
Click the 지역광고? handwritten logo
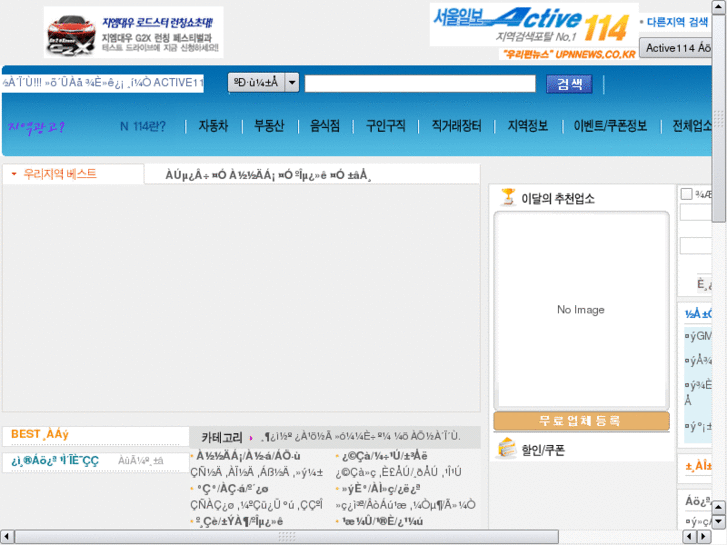[x=36, y=127]
